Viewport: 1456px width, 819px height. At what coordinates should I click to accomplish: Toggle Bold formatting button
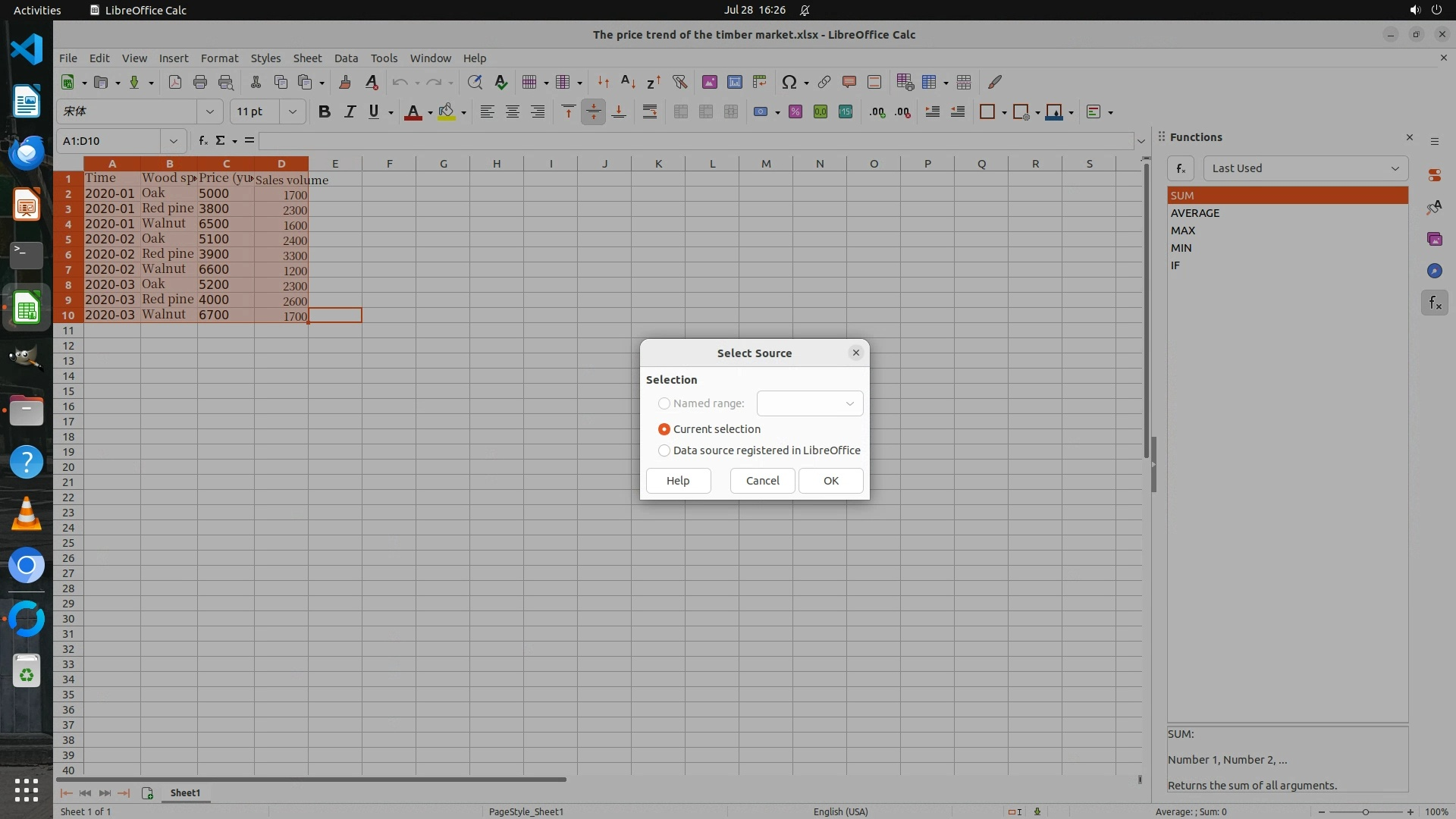pos(324,111)
